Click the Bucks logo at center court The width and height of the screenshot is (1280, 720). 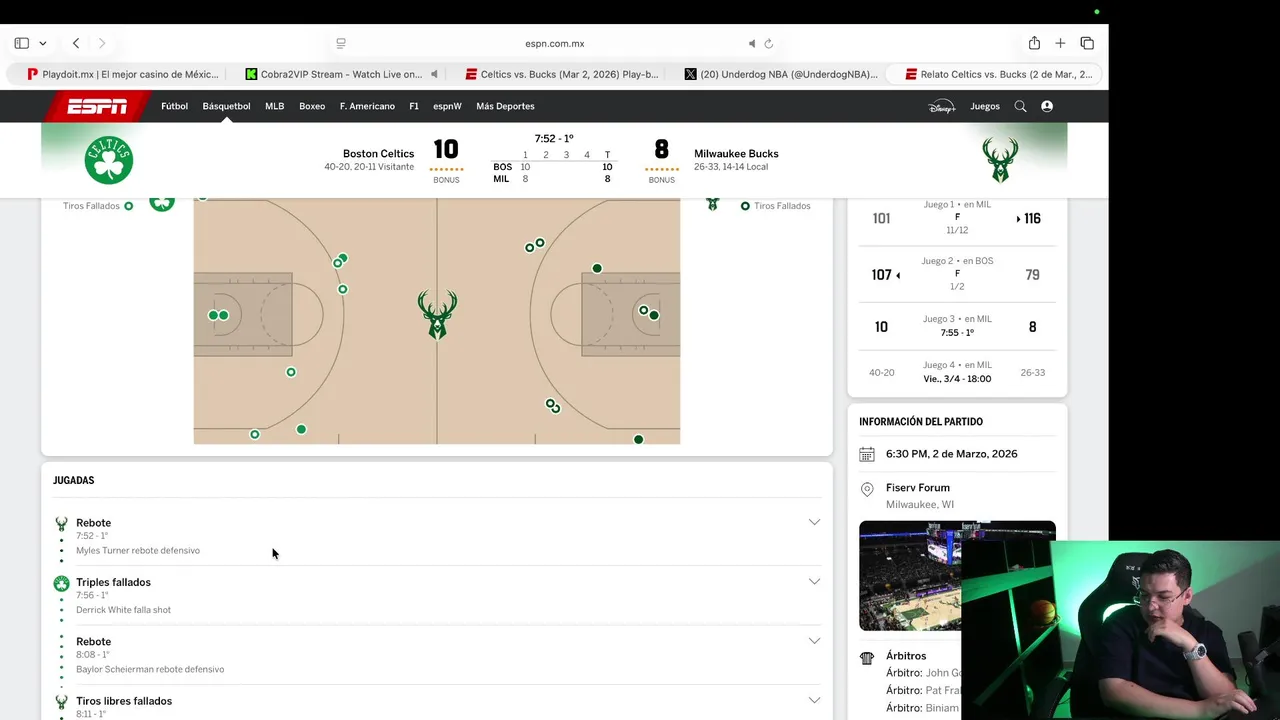[x=437, y=315]
